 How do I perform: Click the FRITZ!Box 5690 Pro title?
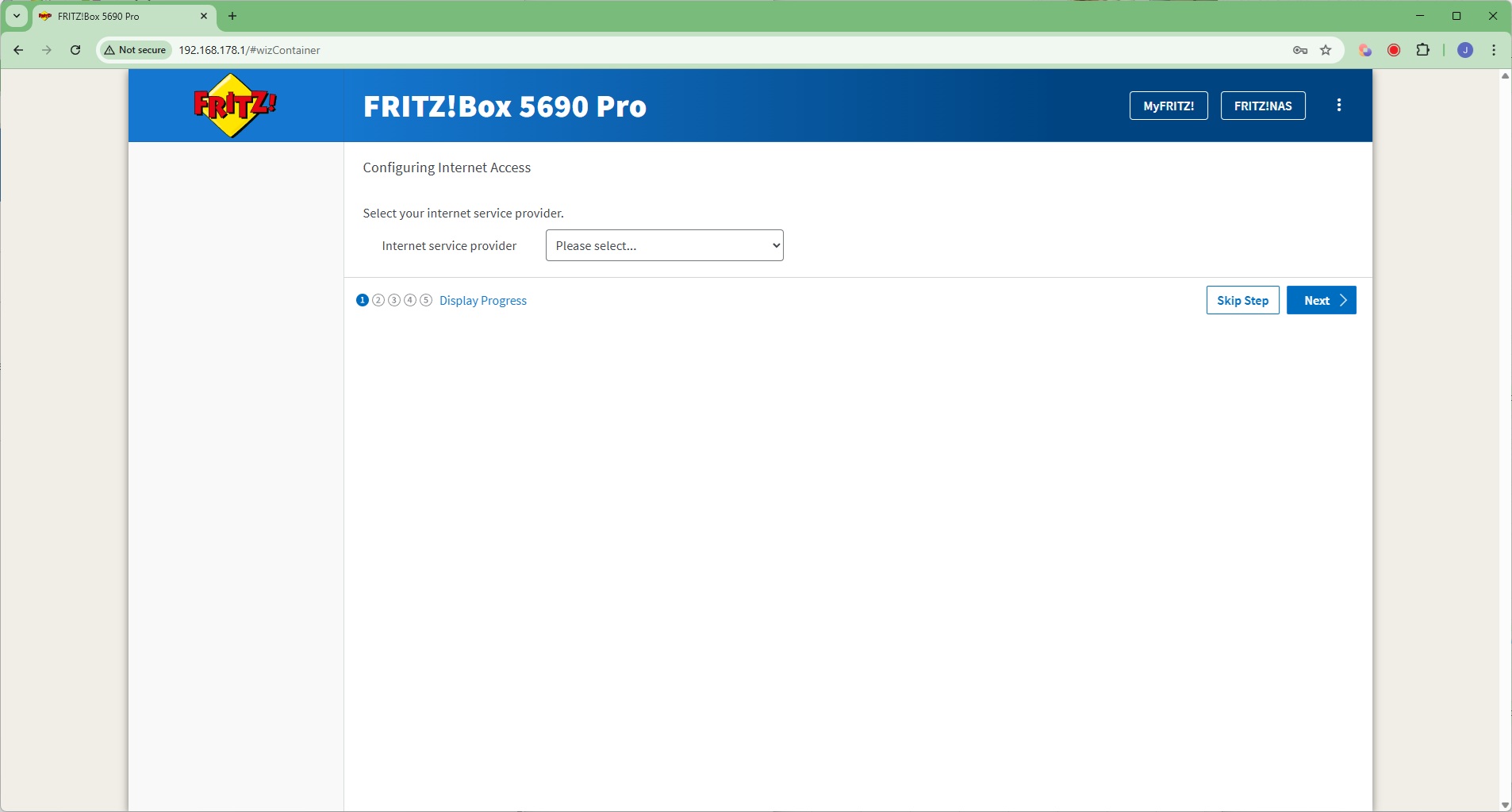pos(505,106)
